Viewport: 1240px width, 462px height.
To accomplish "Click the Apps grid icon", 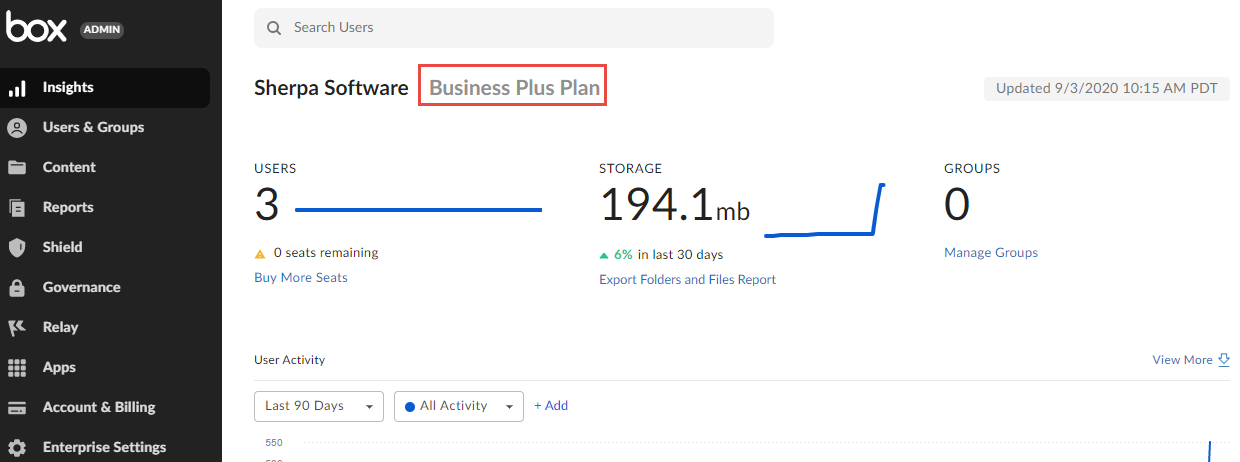I will pyautogui.click(x=17, y=368).
